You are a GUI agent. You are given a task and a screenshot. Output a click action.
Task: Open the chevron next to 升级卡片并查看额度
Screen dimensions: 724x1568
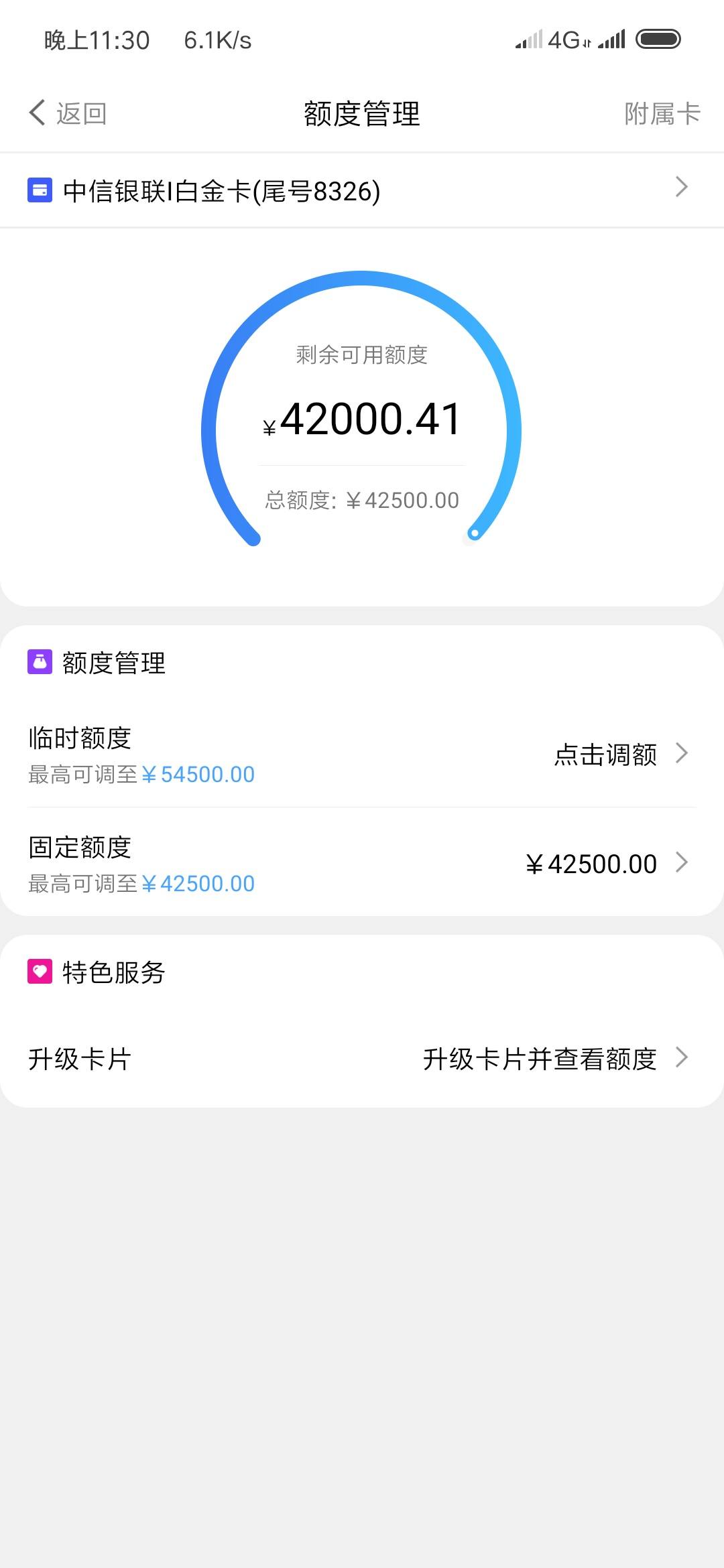point(682,1057)
